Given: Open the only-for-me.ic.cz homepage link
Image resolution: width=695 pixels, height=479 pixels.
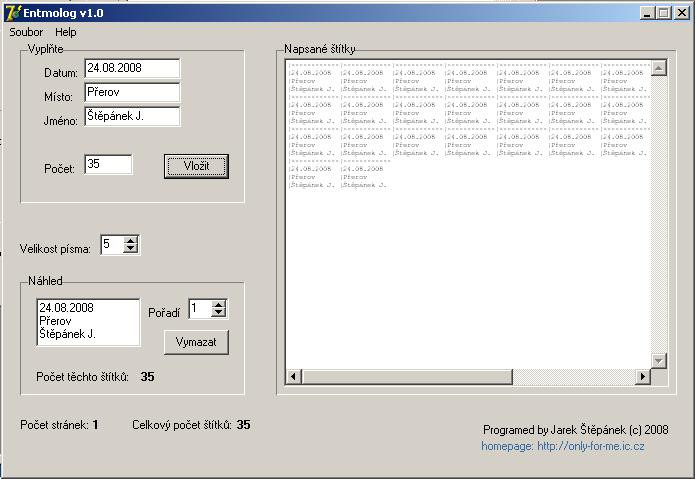Looking at the screenshot, I should (563, 446).
